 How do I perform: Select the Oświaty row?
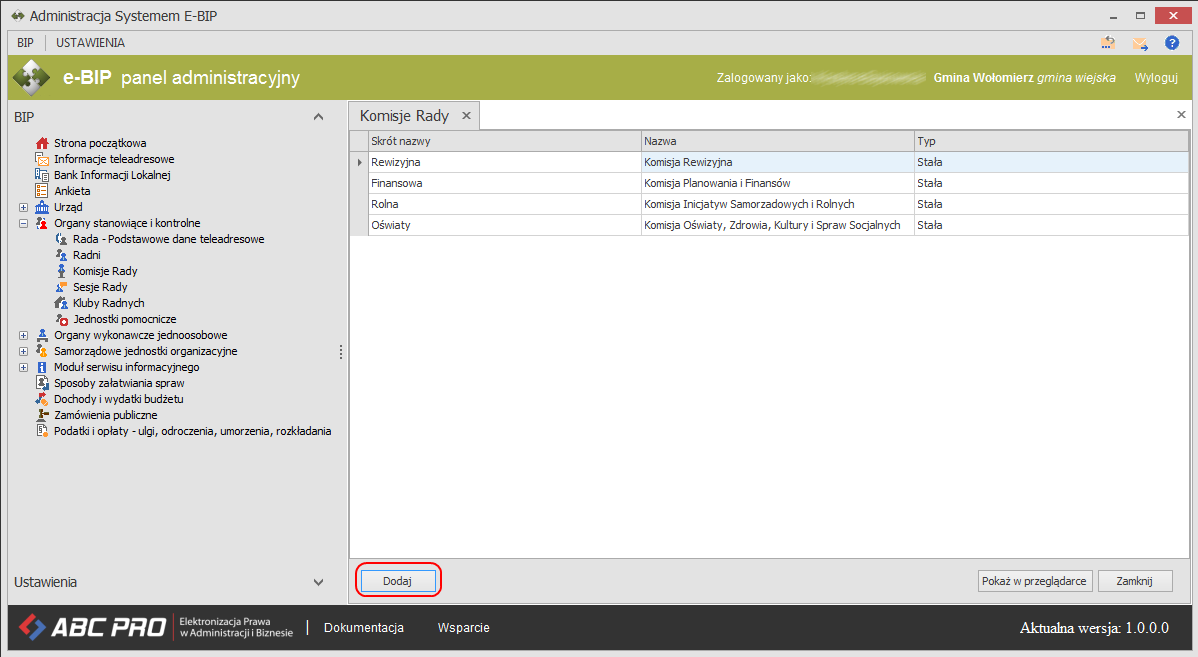tap(769, 225)
